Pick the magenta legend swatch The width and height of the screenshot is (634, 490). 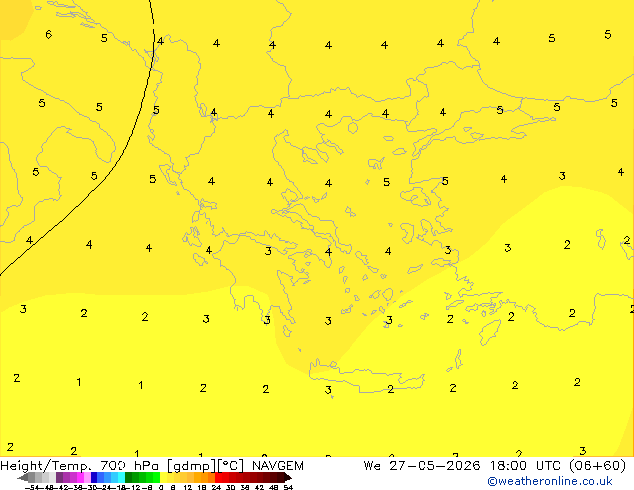click(80, 477)
